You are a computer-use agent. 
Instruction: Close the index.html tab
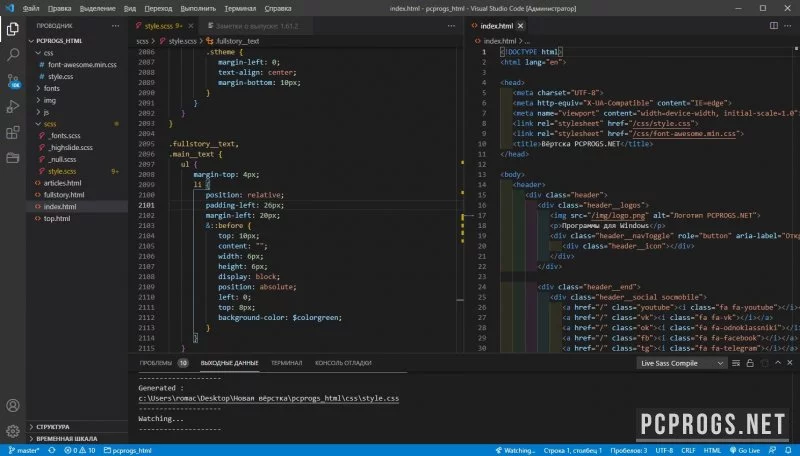(x=520, y=26)
